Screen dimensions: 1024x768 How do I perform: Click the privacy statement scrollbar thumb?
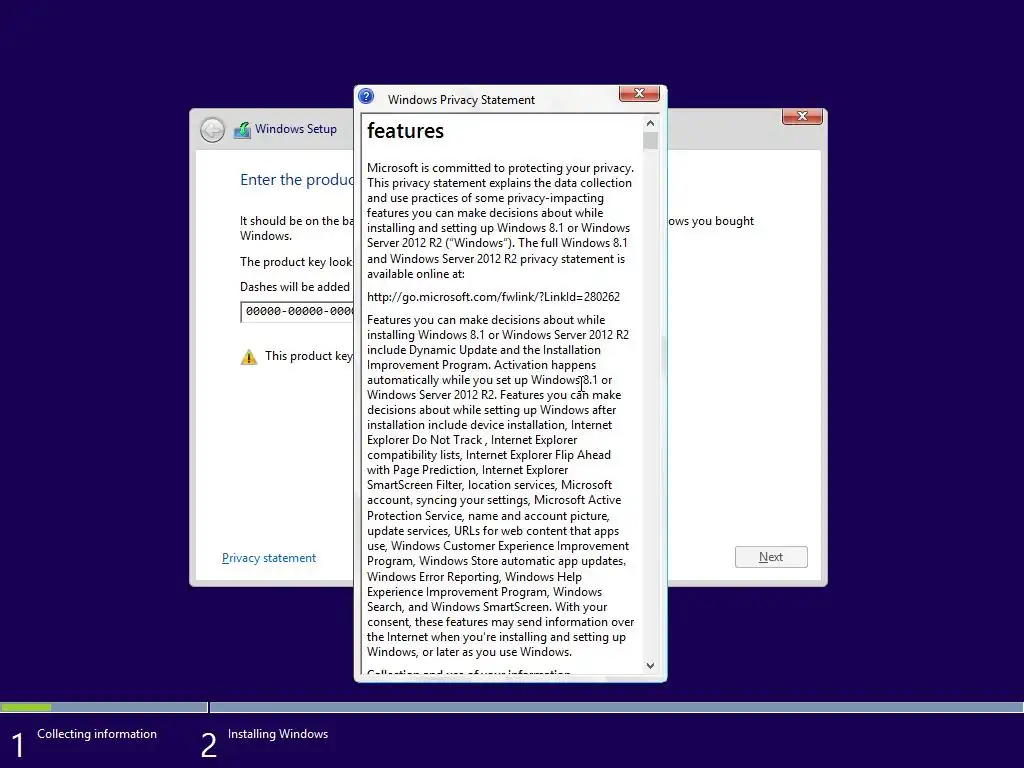(x=650, y=140)
